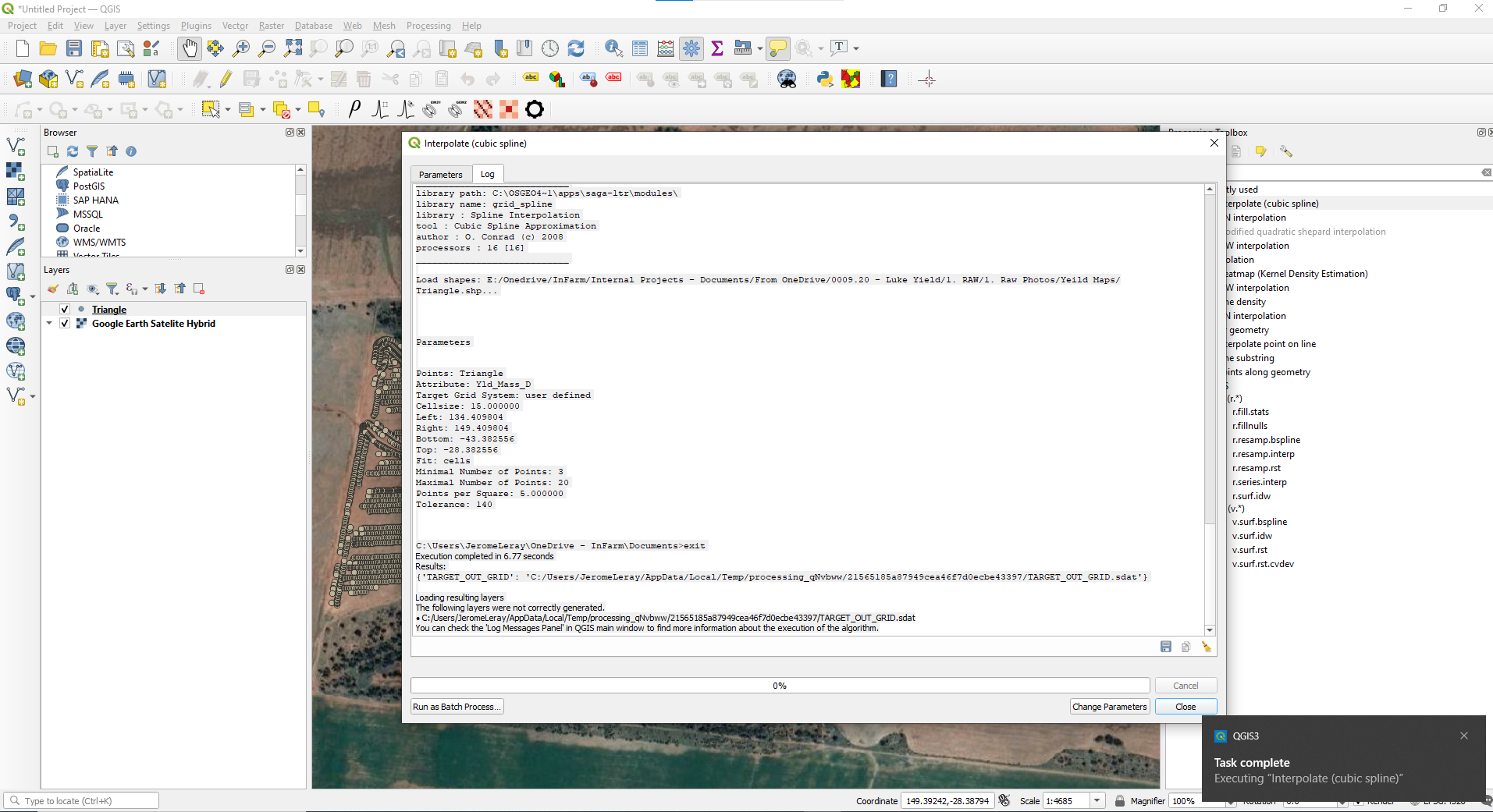
Task: Click the Zoom In magnifier tool
Action: [241, 48]
